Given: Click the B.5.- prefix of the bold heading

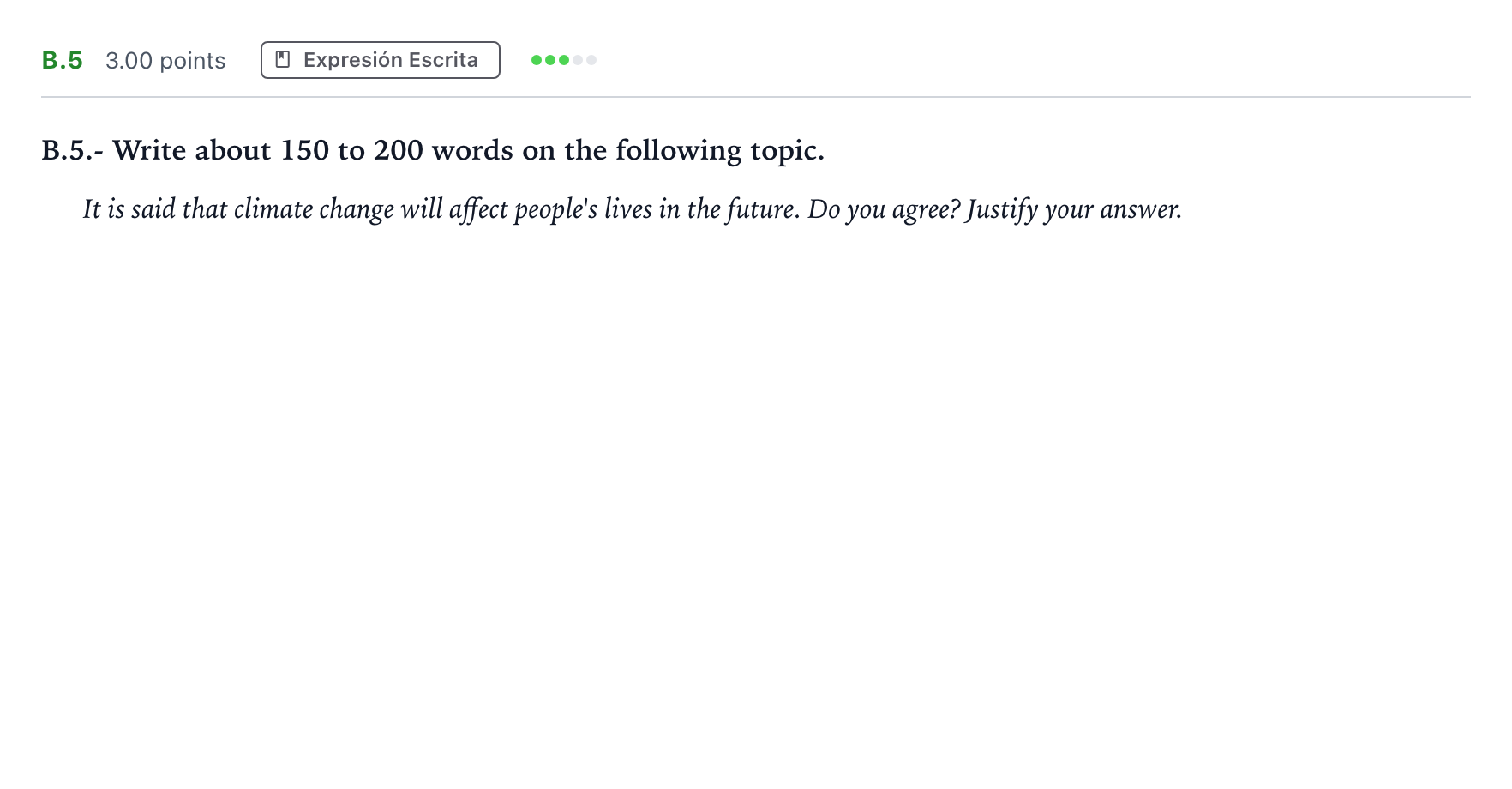Looking at the screenshot, I should pos(73,150).
